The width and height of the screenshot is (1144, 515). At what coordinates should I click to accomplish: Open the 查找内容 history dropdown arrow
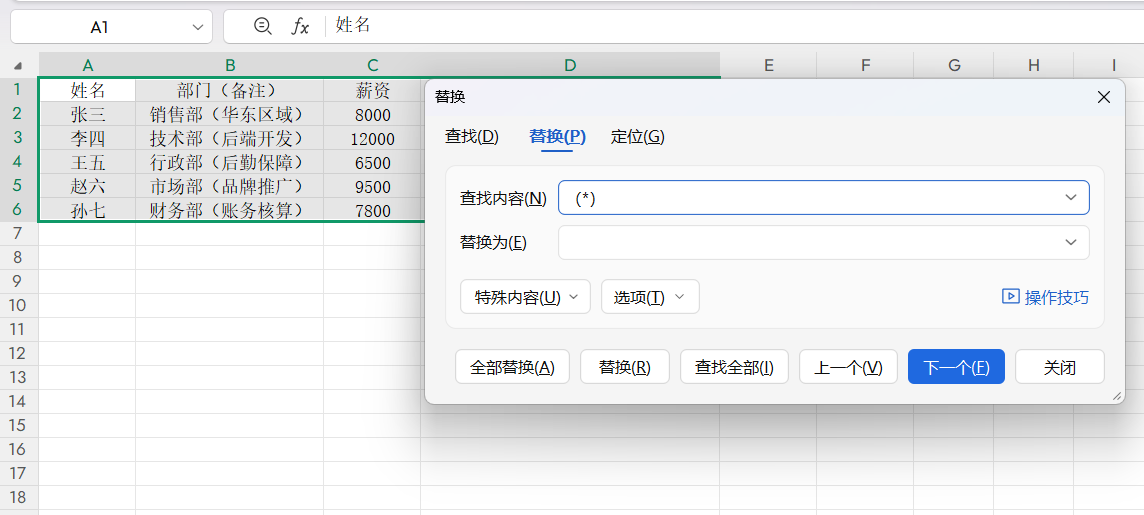(1070, 198)
